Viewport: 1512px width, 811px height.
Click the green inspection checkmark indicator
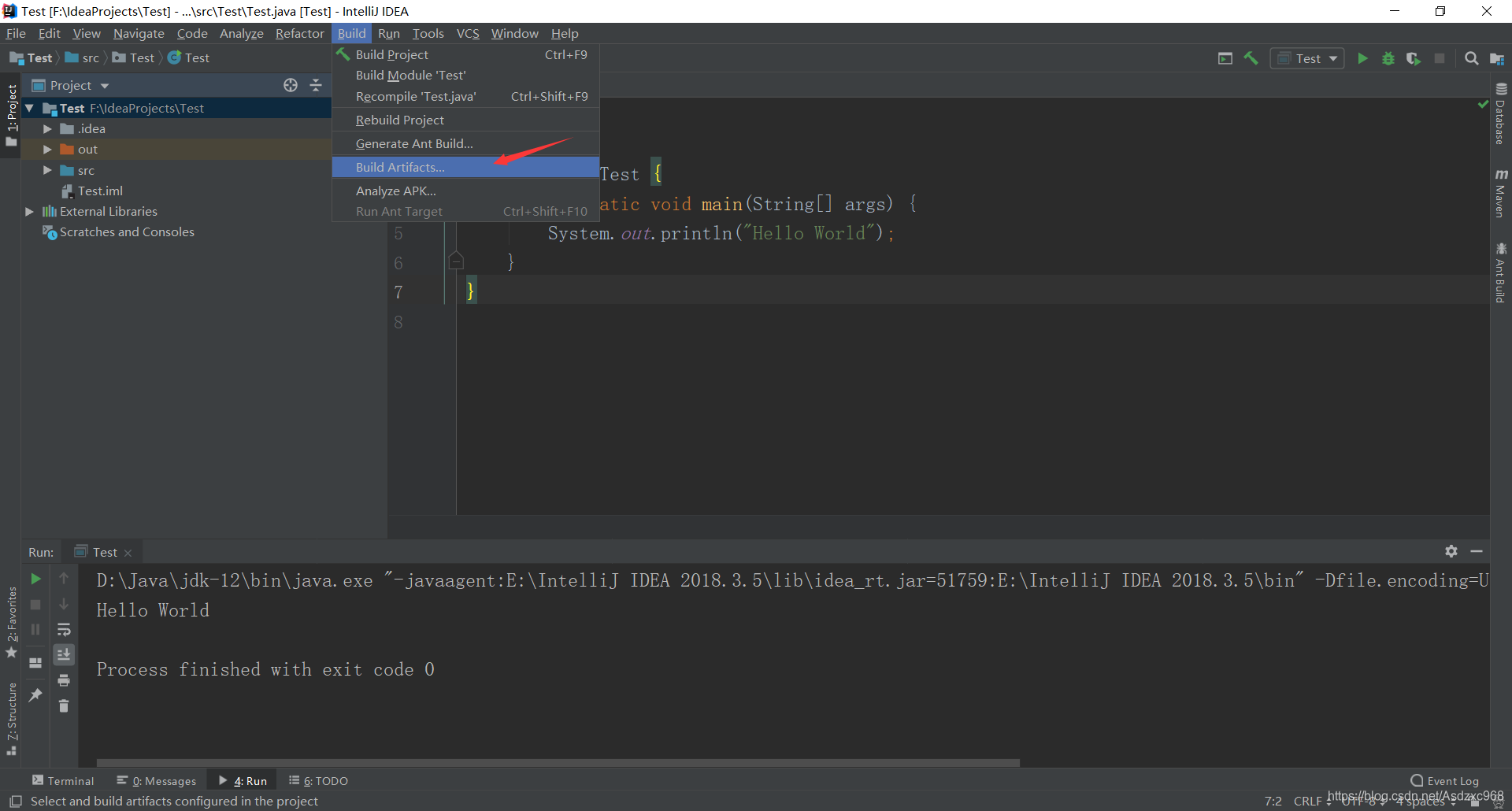pyautogui.click(x=1483, y=104)
